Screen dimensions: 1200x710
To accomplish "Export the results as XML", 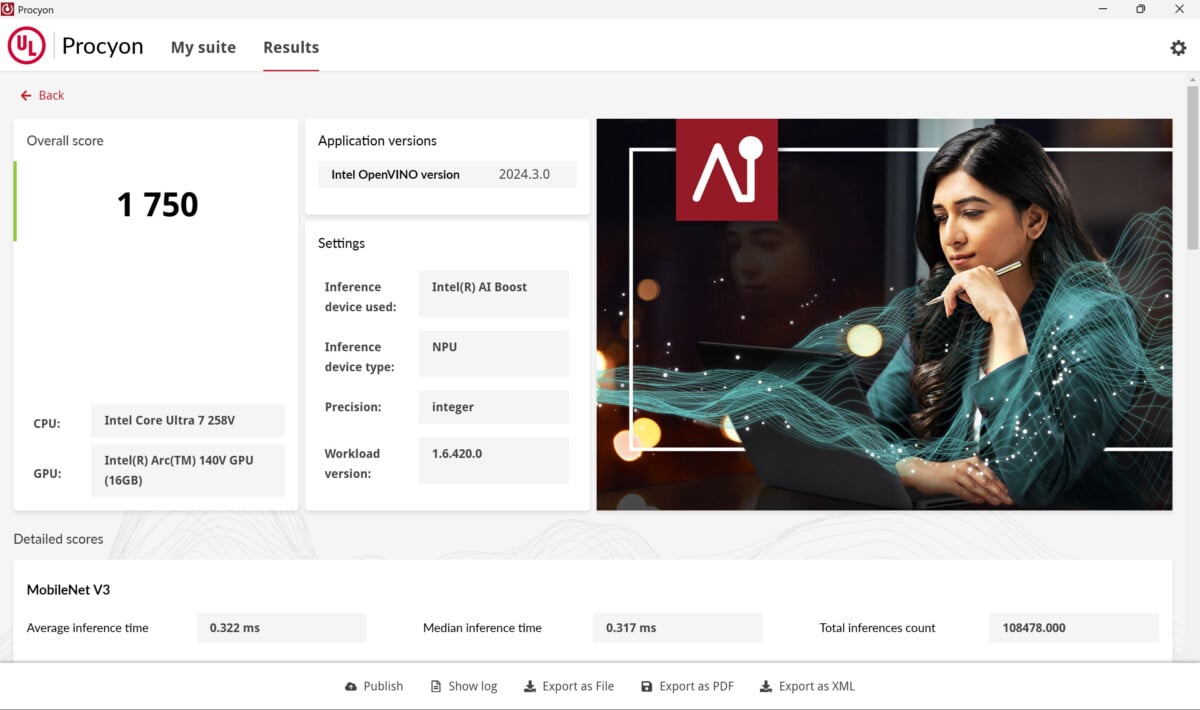I will coord(807,686).
